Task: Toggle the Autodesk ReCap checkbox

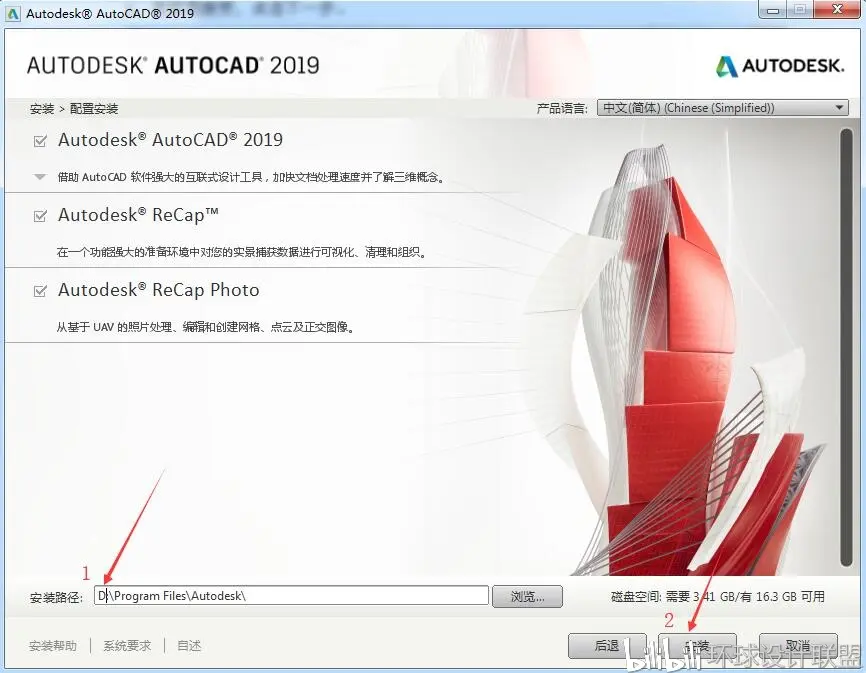Action: pos(40,216)
